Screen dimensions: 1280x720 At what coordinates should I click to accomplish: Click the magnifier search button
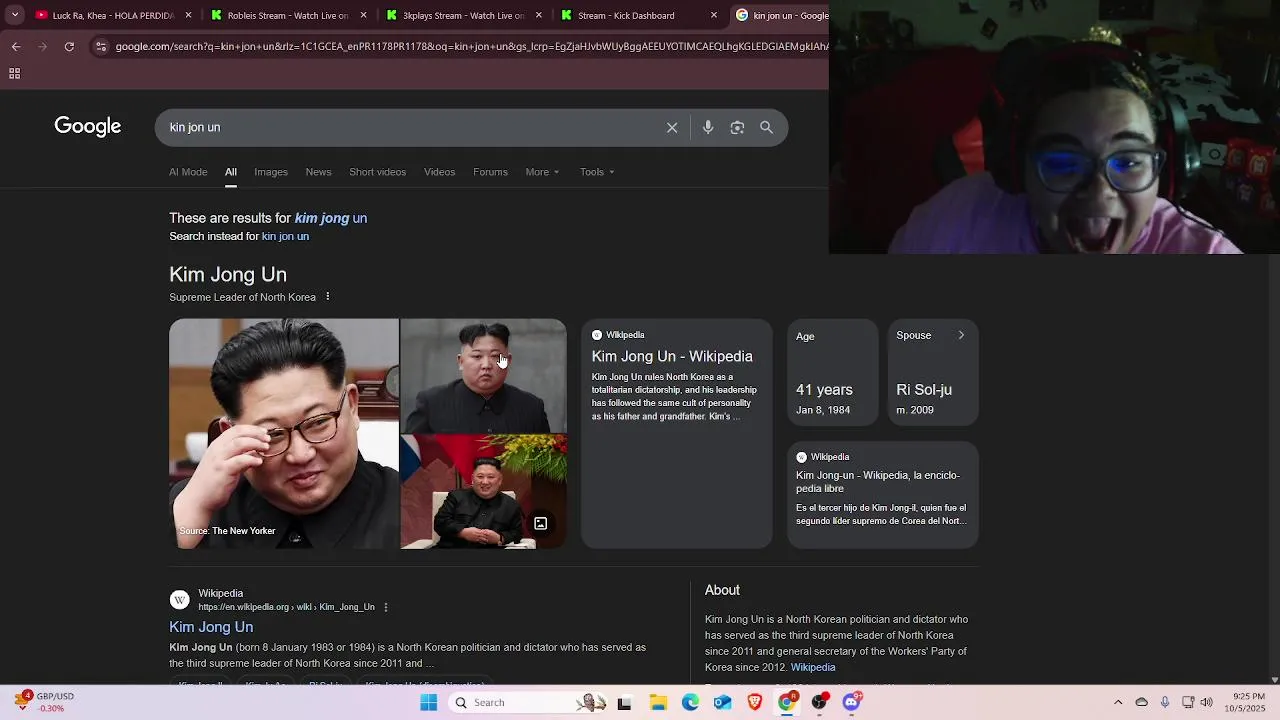[766, 127]
